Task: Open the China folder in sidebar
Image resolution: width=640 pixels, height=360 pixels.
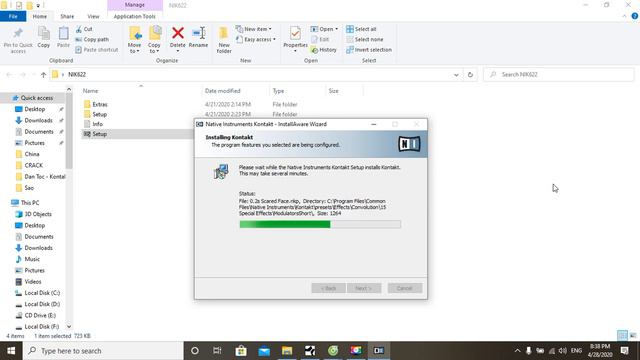Action: (32, 154)
